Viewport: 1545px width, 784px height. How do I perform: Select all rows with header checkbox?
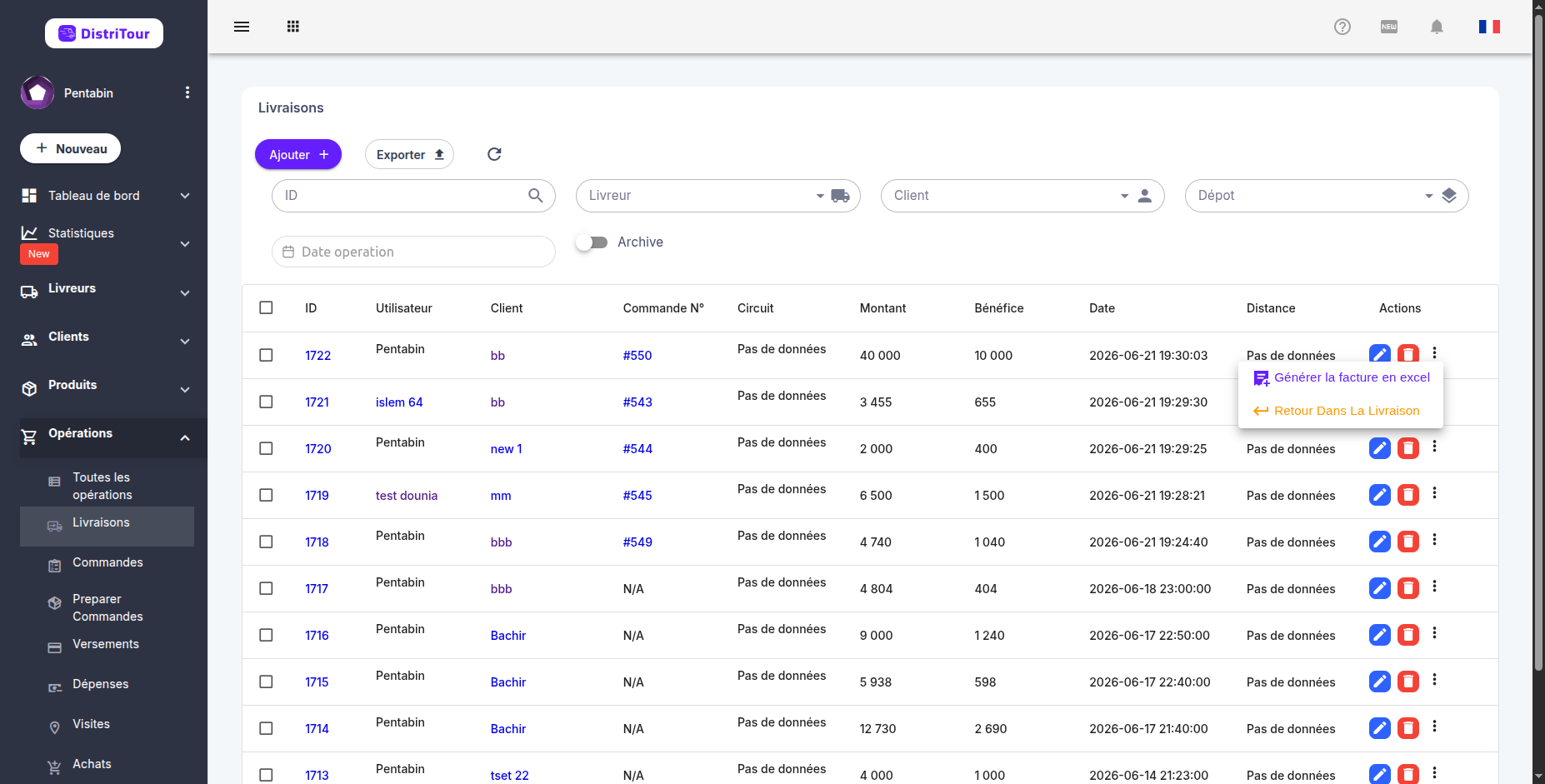[x=266, y=307]
